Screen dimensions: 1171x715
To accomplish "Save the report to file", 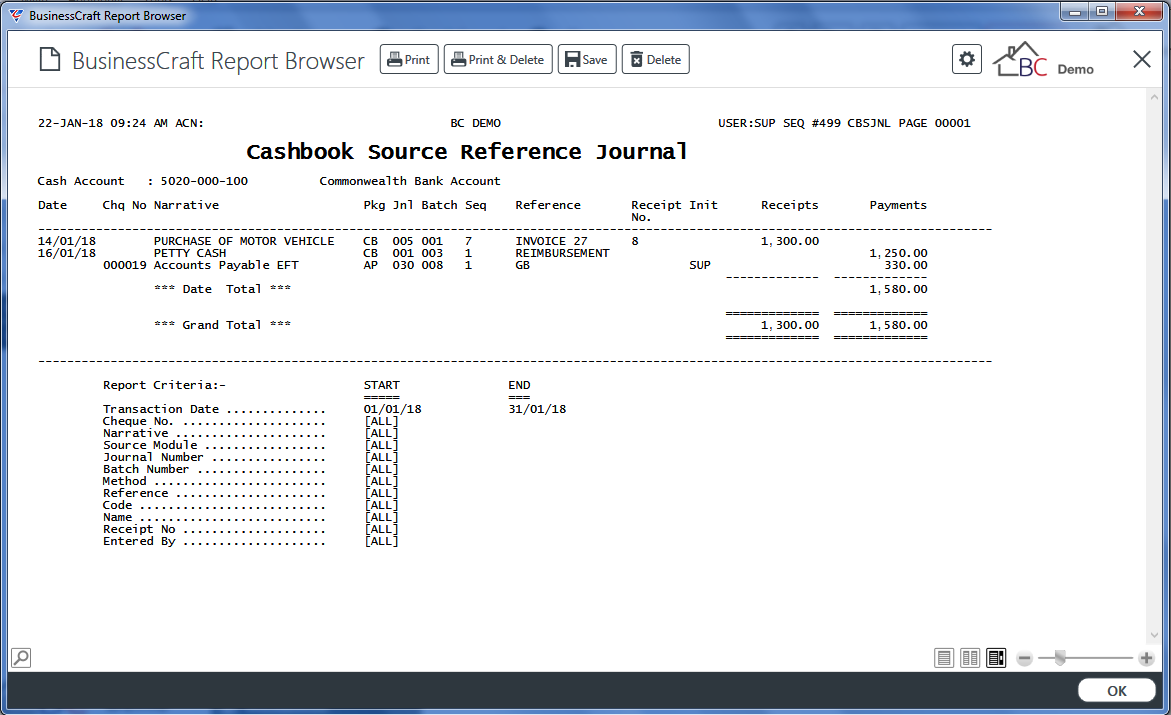I will pyautogui.click(x=587, y=60).
